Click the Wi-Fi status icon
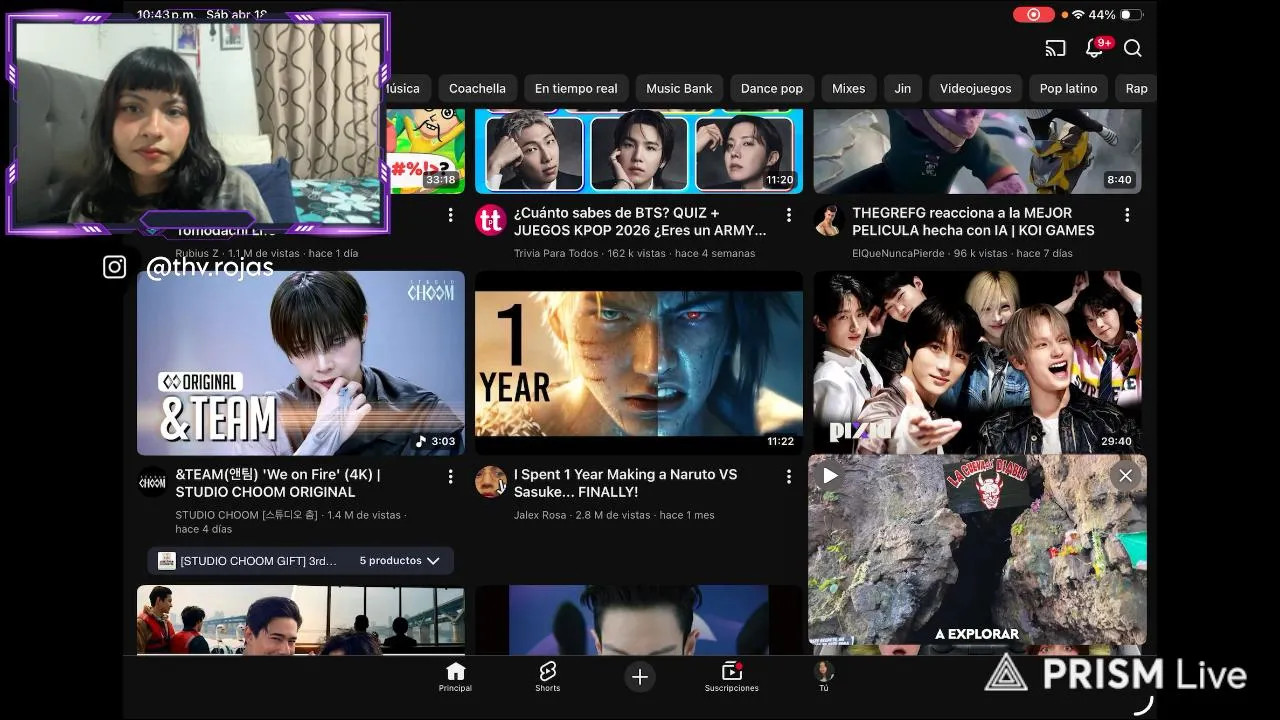This screenshot has width=1280, height=720. [x=1078, y=15]
